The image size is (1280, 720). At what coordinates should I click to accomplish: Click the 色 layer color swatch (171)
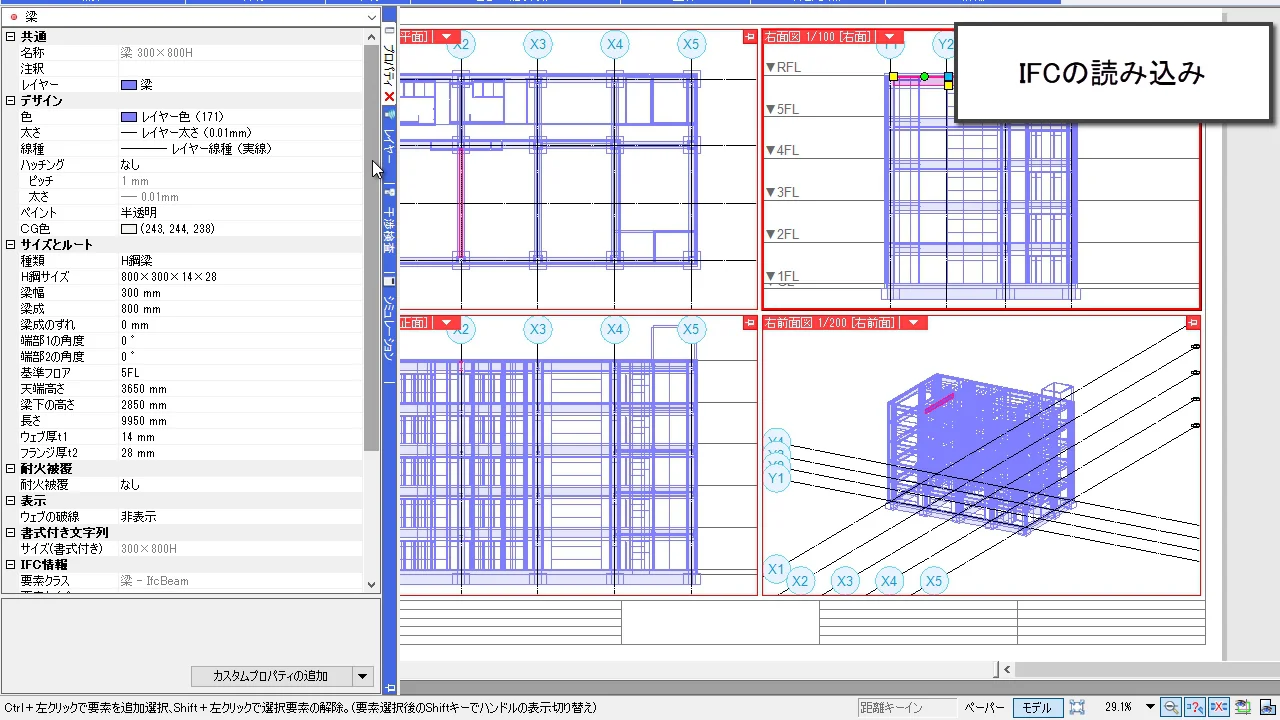tap(128, 117)
